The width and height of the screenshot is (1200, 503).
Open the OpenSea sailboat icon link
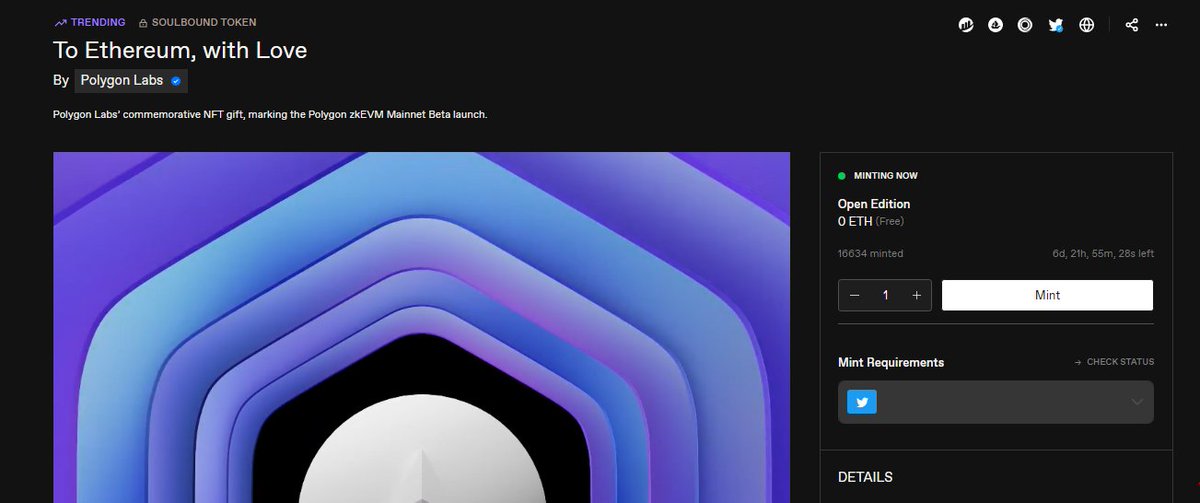pyautogui.click(x=996, y=25)
